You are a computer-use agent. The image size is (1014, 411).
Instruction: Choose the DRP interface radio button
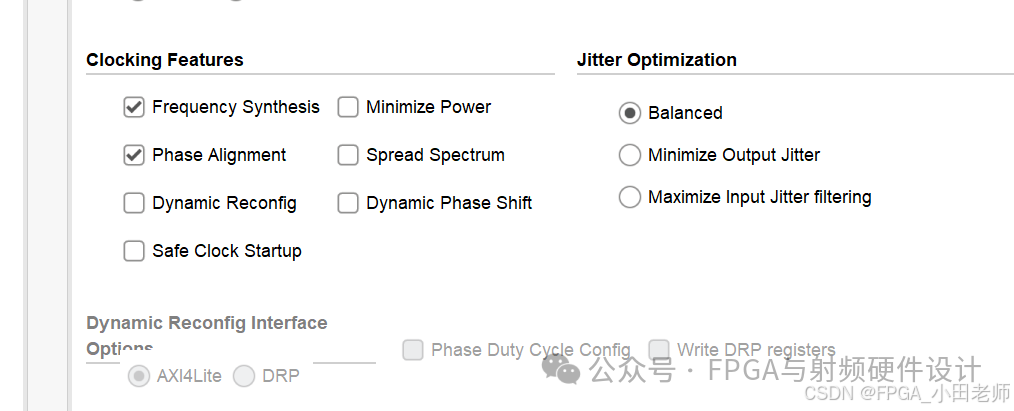pos(244,376)
